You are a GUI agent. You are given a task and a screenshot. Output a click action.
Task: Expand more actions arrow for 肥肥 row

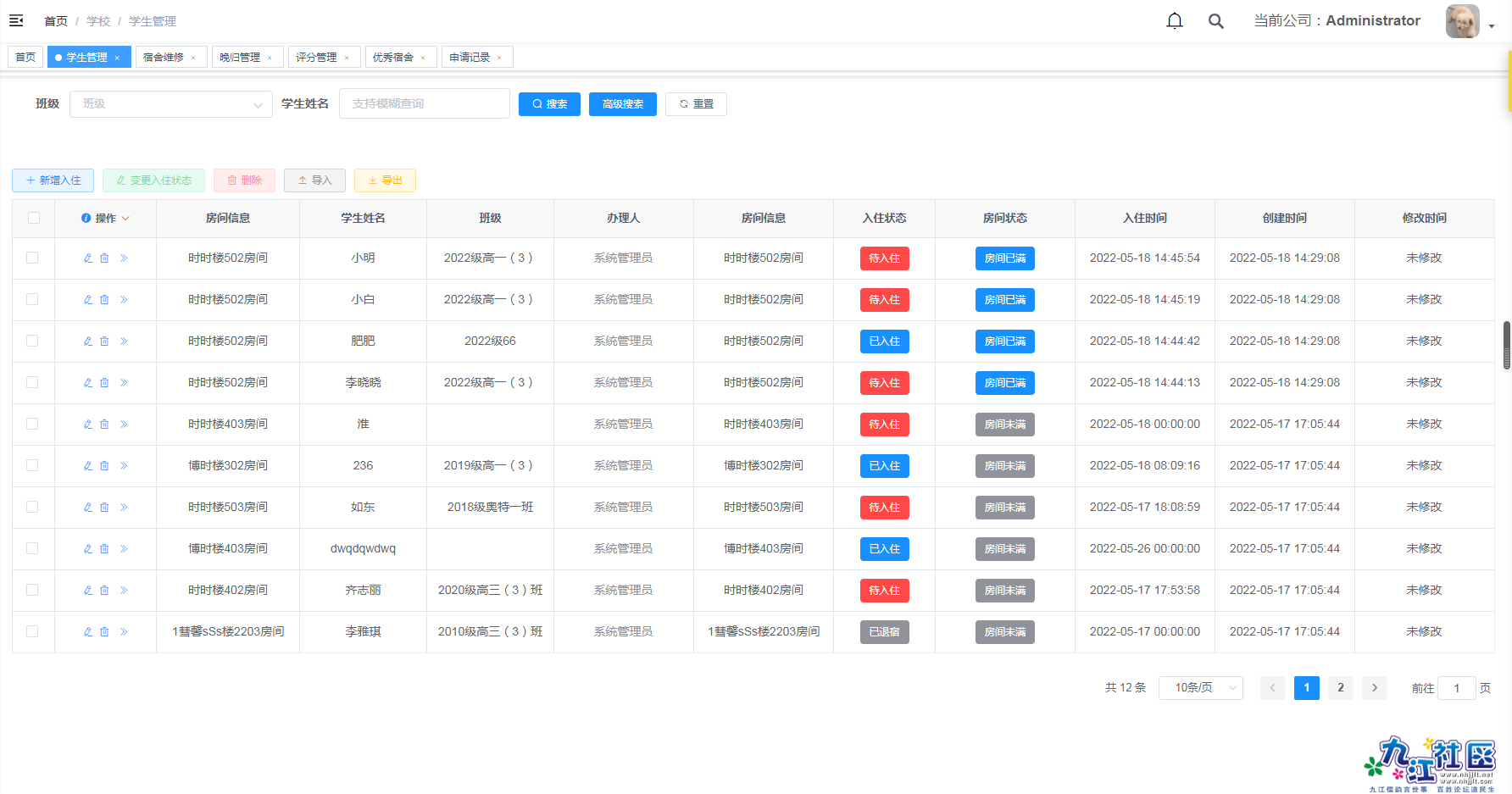point(124,341)
